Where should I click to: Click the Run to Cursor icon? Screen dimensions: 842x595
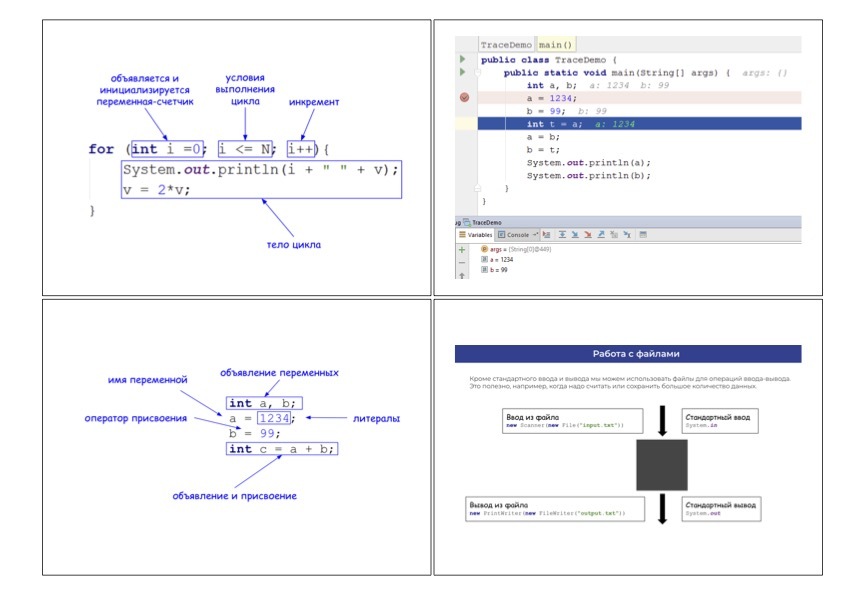coord(627,235)
